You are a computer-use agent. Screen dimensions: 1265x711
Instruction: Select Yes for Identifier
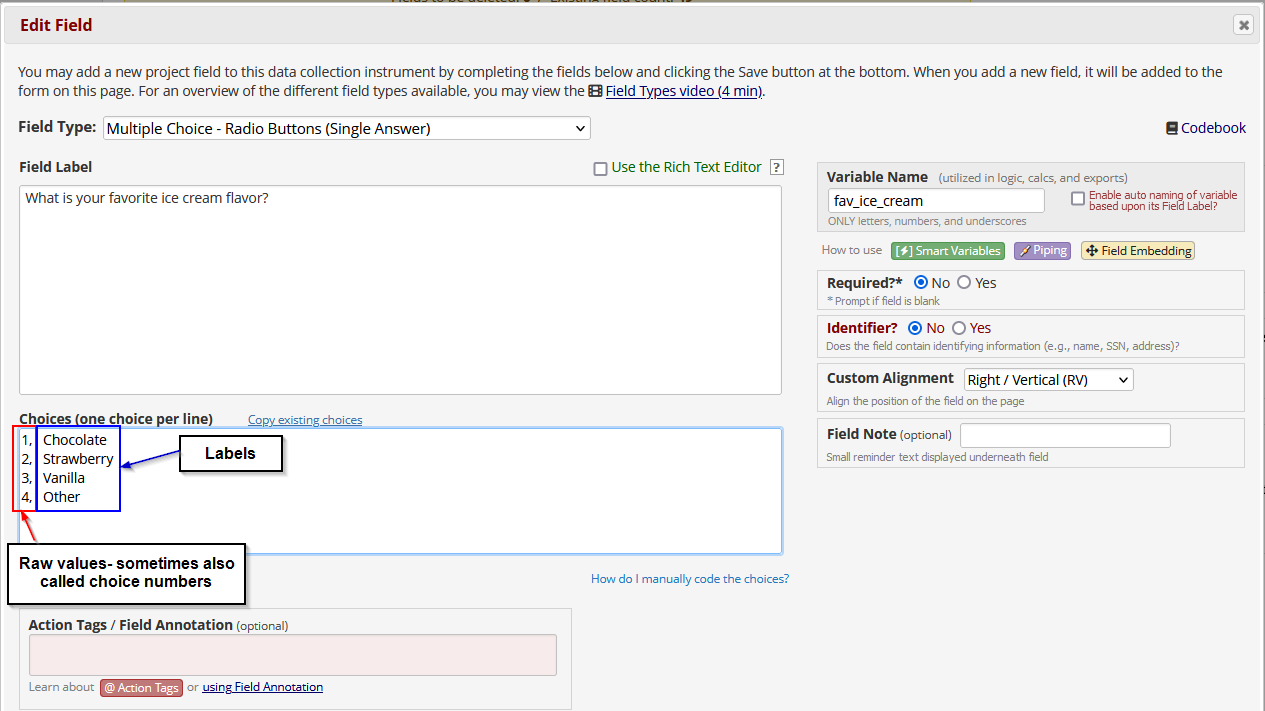pyautogui.click(x=959, y=328)
